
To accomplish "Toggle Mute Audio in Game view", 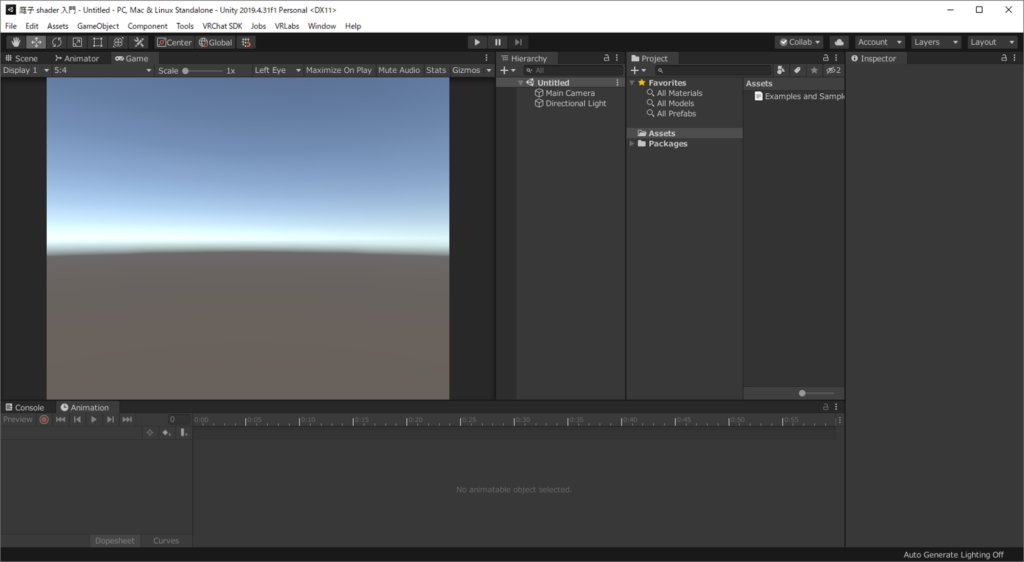I will pyautogui.click(x=399, y=71).
